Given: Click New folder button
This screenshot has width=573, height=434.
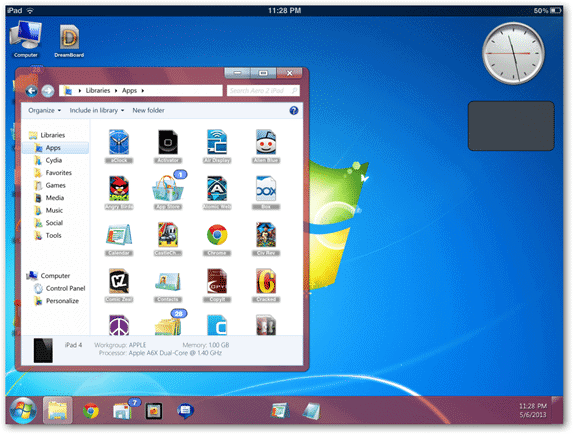Looking at the screenshot, I should point(148,110).
